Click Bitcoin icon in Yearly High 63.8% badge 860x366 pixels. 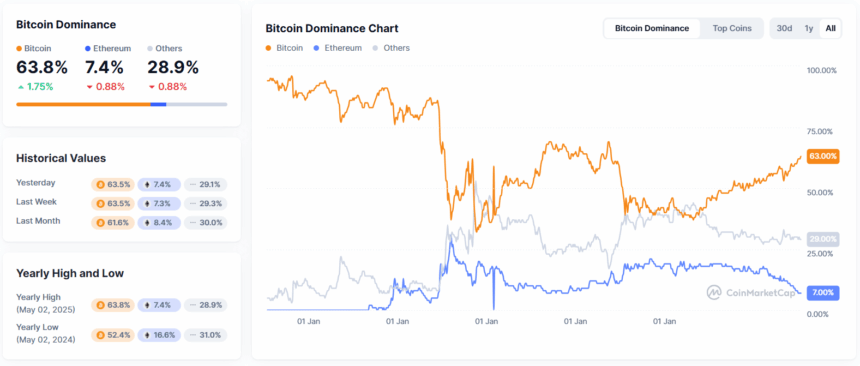tap(100, 305)
